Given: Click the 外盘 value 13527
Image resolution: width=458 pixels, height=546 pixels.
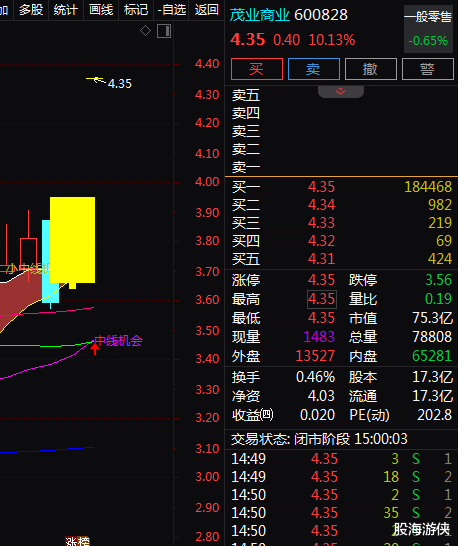Looking at the screenshot, I should [315, 356].
